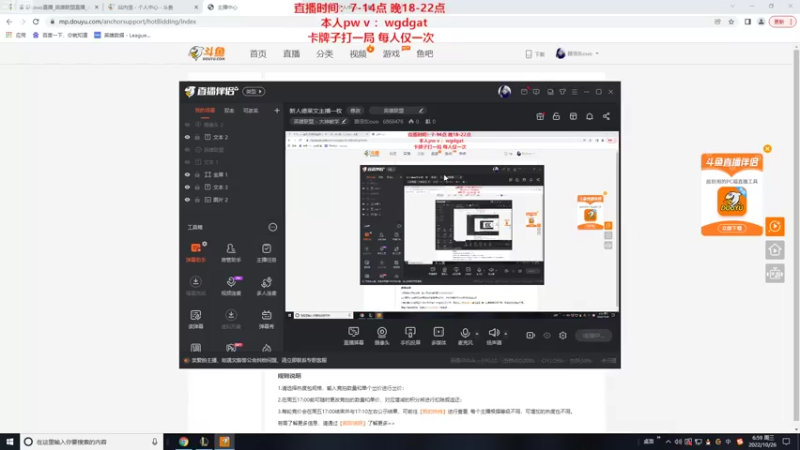Screen dimensions: 800x450
Task: Click the browser address bar
Action: tap(378, 22)
